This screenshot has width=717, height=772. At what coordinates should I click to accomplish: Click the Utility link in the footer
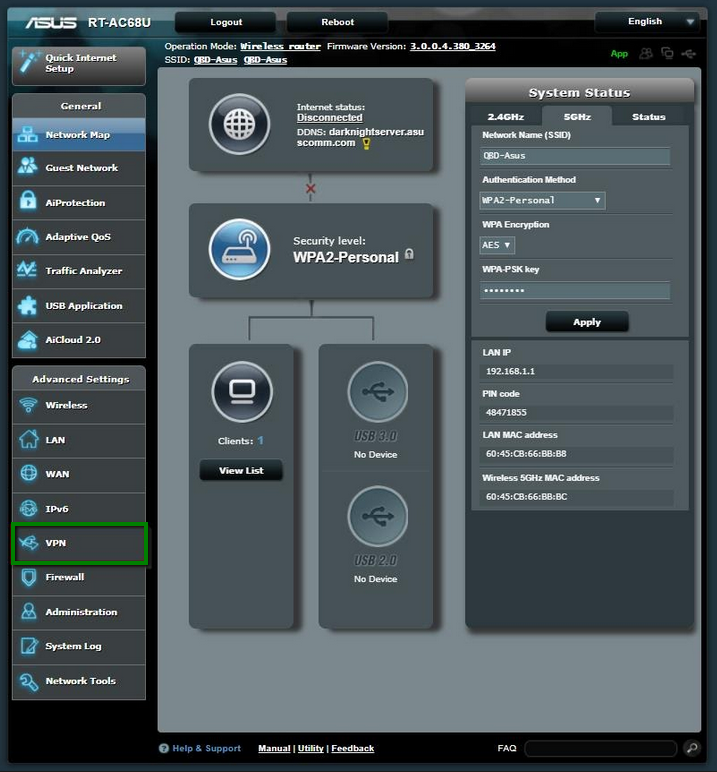311,748
